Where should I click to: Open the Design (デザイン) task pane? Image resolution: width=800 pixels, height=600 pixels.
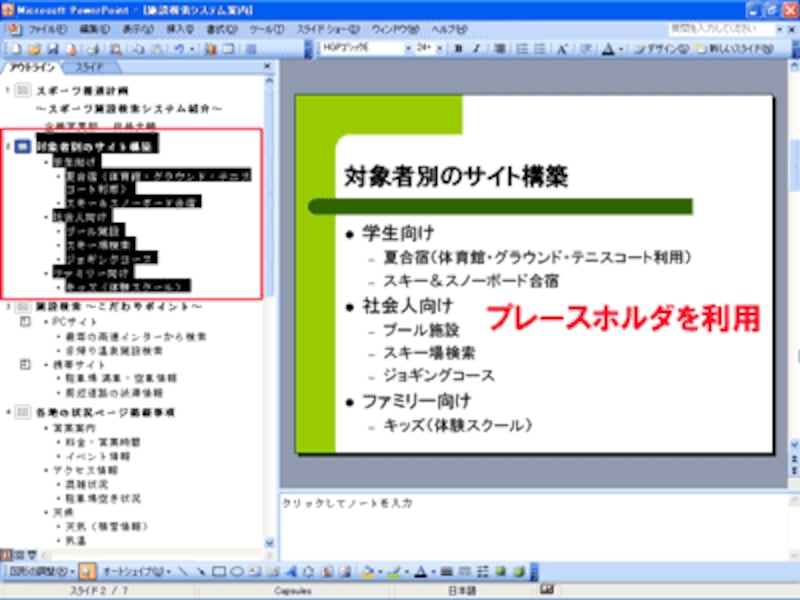click(x=661, y=48)
